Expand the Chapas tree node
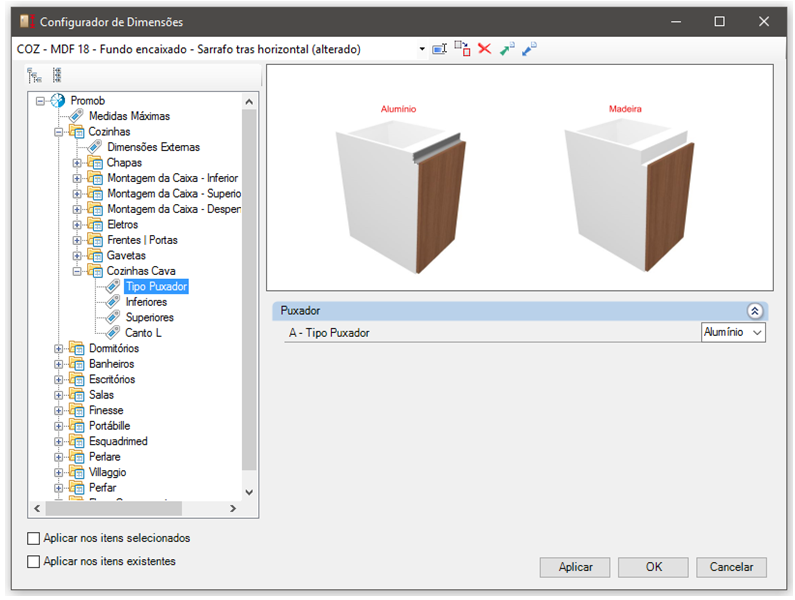The height and width of the screenshot is (600, 795). tap(77, 163)
